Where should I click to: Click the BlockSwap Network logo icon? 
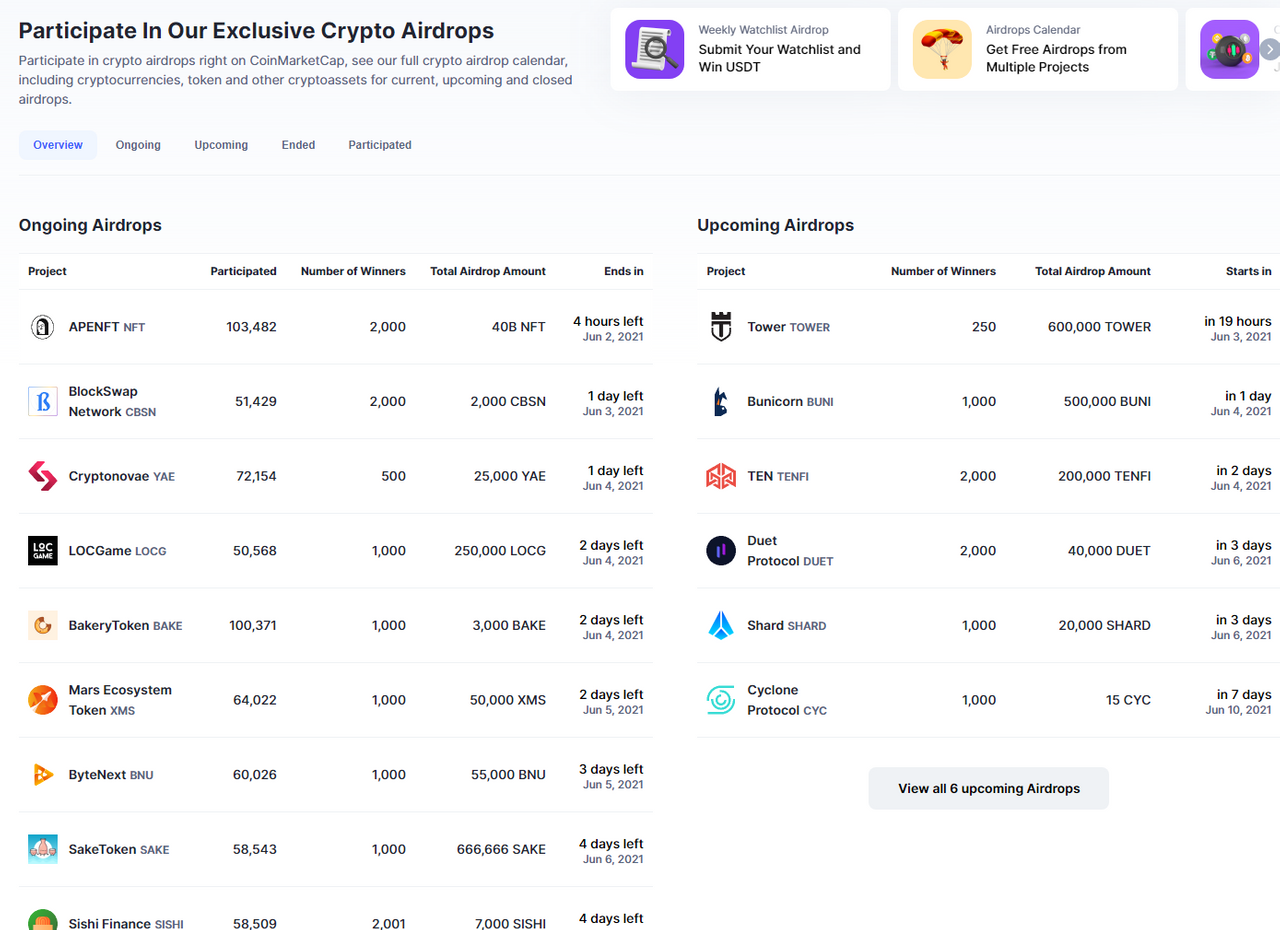tap(42, 401)
